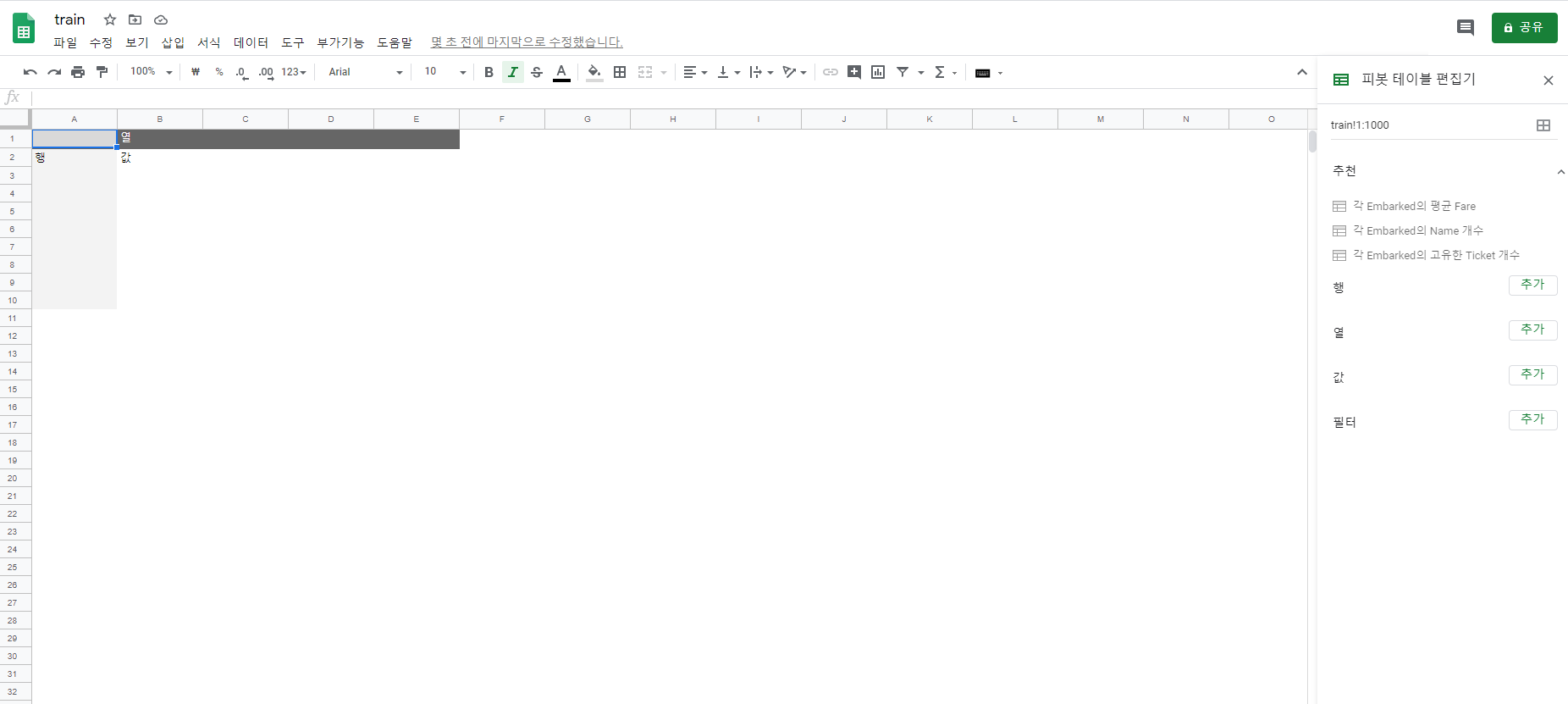Format as currency with won icon

tap(196, 72)
